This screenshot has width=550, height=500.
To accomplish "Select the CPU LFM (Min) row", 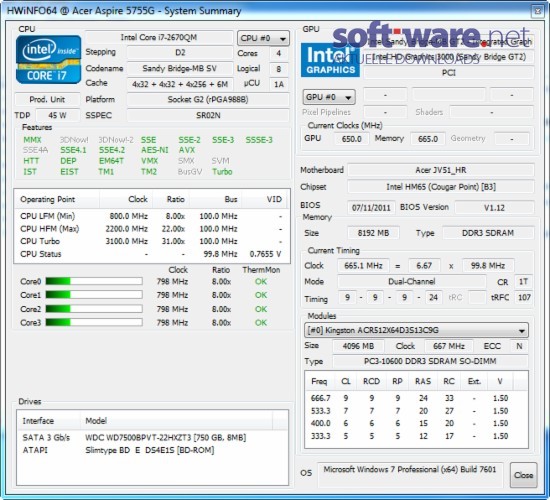I will click(152, 216).
